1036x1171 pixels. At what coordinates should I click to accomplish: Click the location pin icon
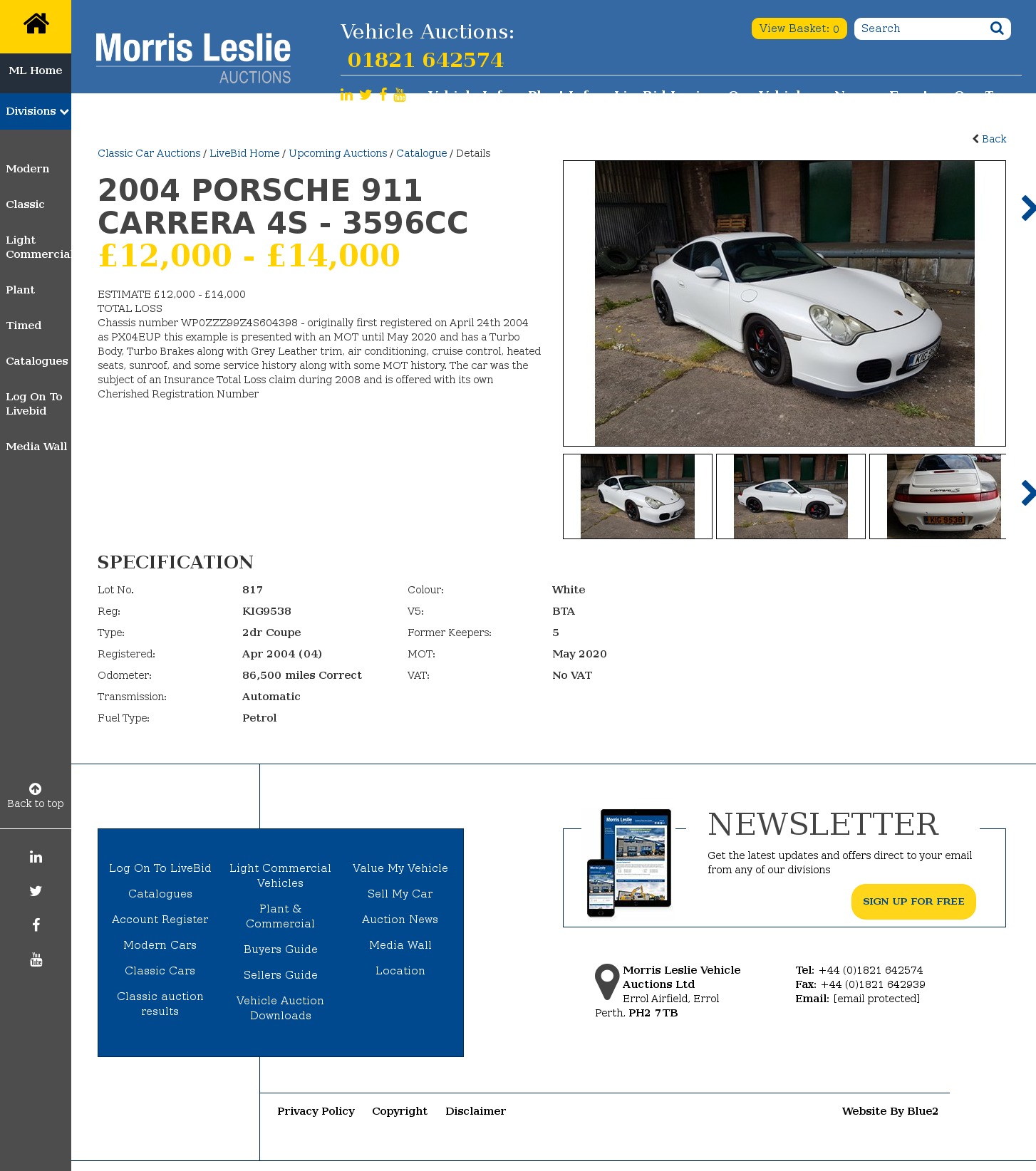click(607, 982)
